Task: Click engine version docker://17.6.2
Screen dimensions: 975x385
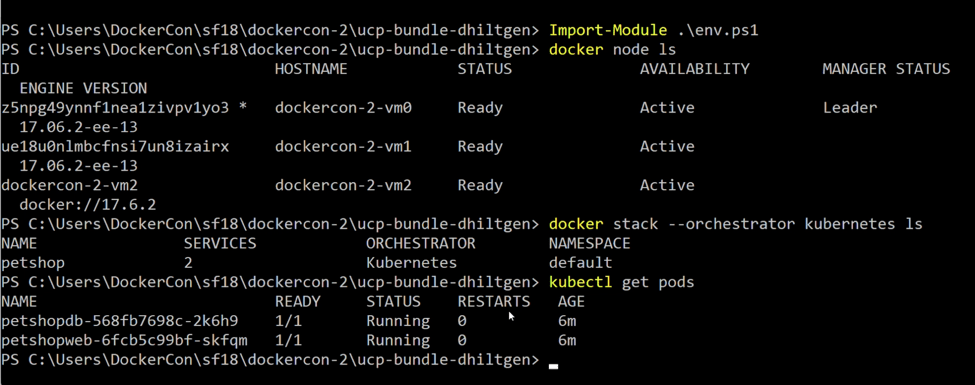Action: [88, 205]
